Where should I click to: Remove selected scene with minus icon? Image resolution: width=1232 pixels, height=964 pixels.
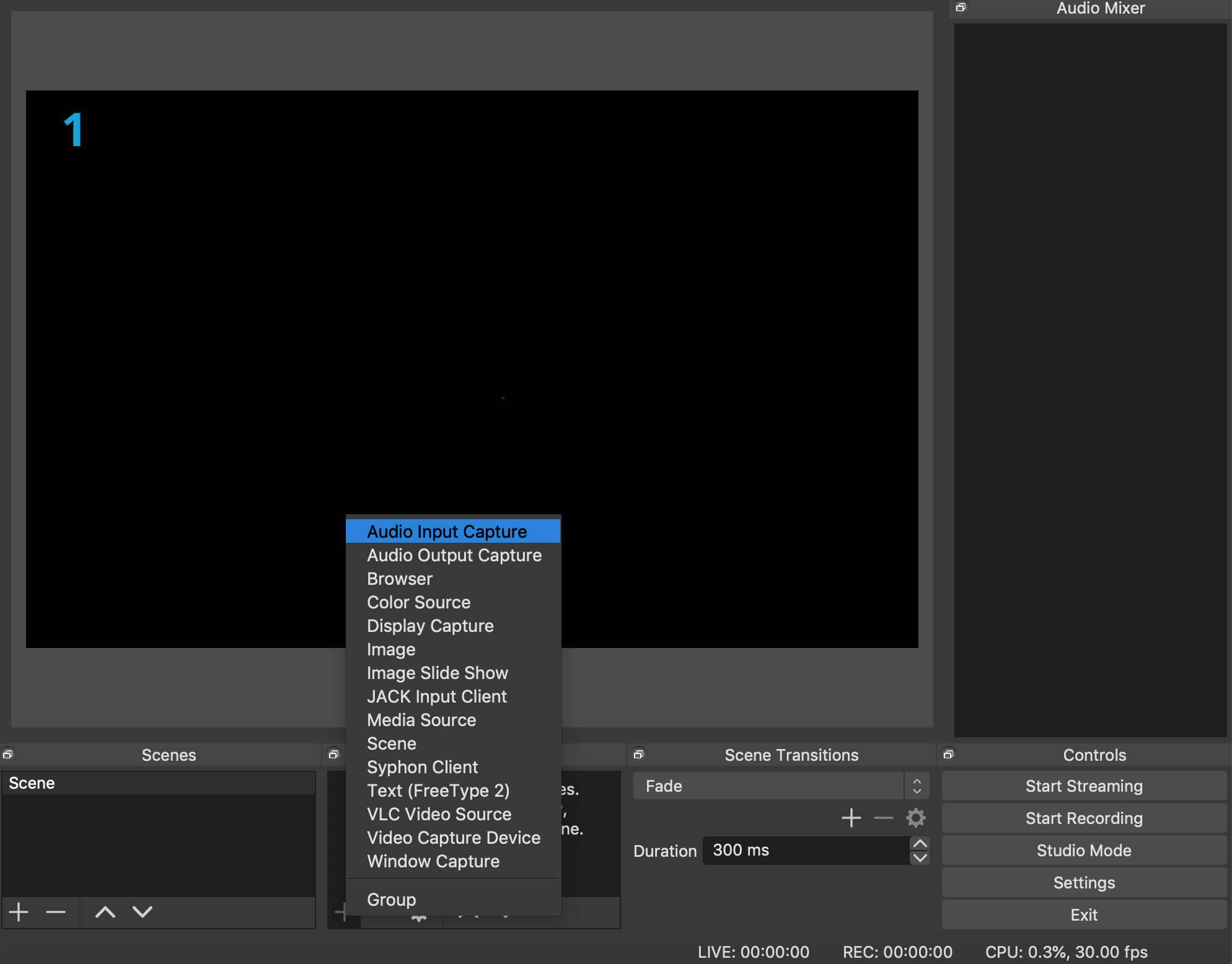(56, 912)
